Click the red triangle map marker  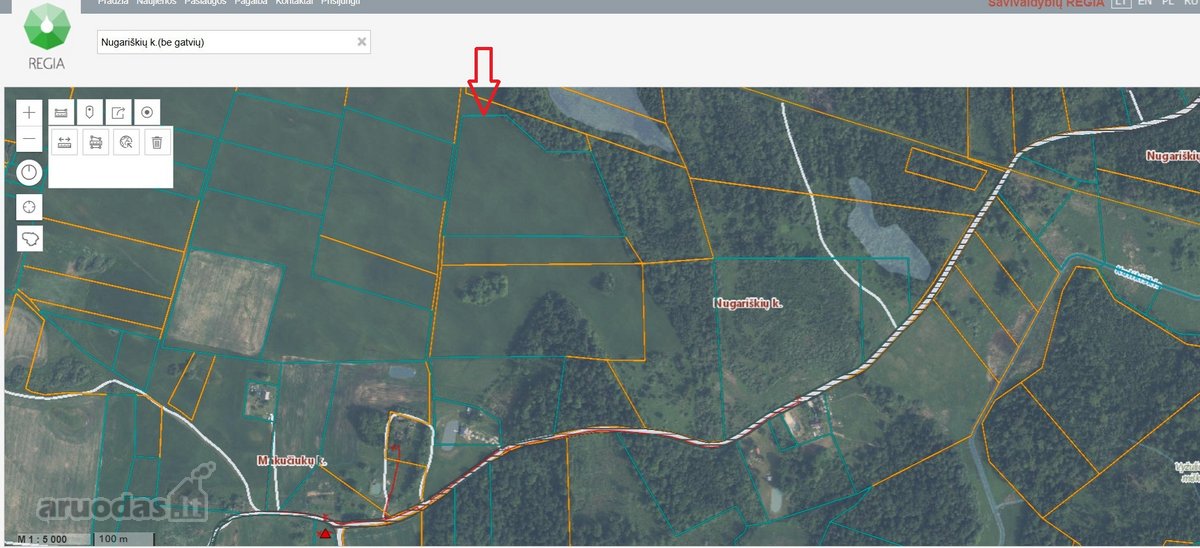[x=325, y=534]
